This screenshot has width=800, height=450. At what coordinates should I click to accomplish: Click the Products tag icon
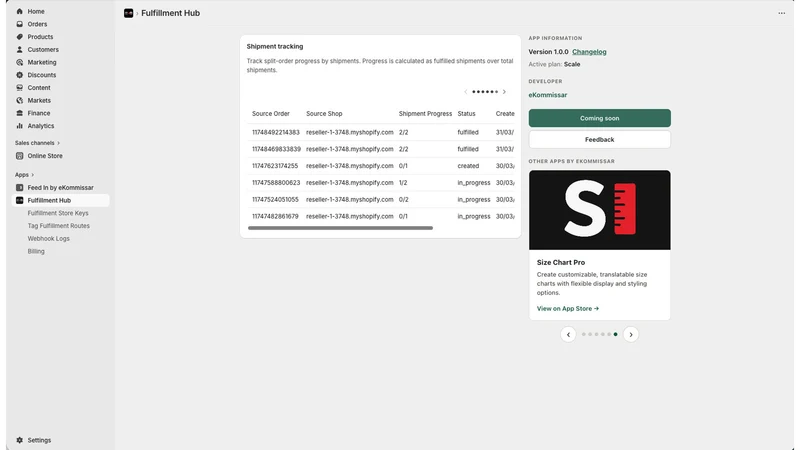pos(19,37)
